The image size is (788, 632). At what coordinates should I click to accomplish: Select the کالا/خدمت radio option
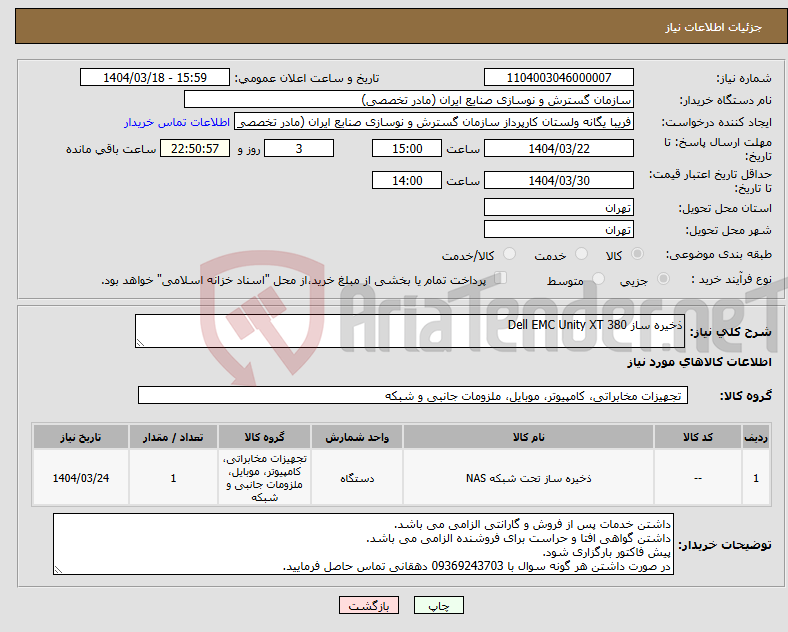point(510,254)
